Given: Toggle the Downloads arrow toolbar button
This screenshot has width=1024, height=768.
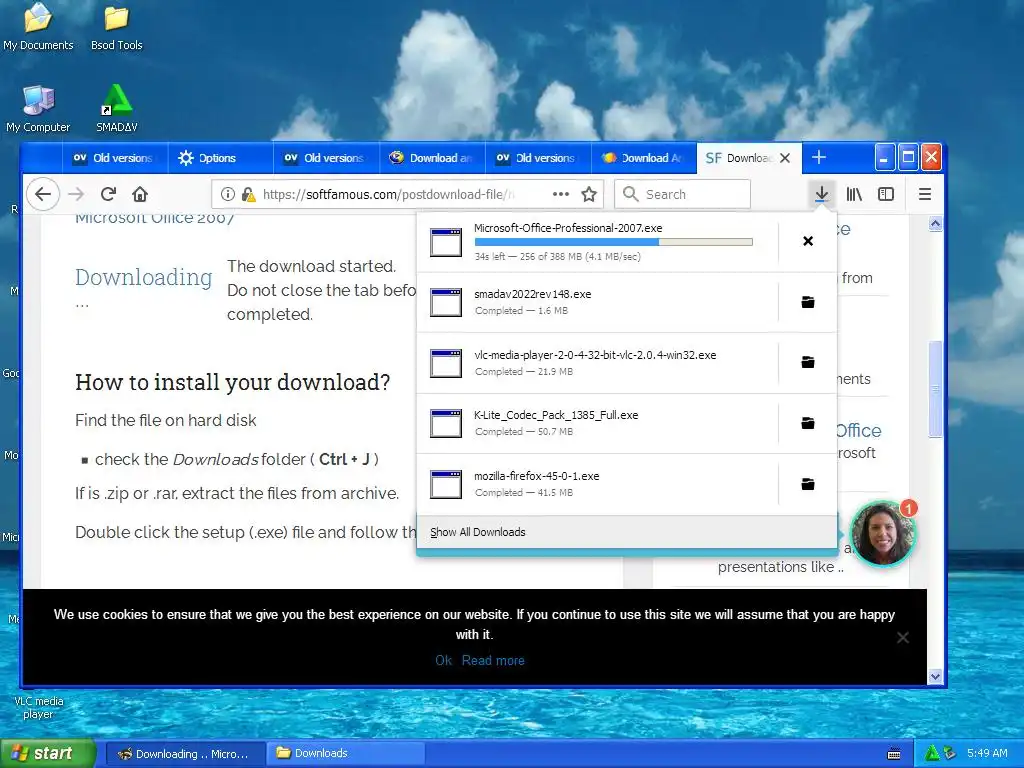Looking at the screenshot, I should tap(822, 194).
